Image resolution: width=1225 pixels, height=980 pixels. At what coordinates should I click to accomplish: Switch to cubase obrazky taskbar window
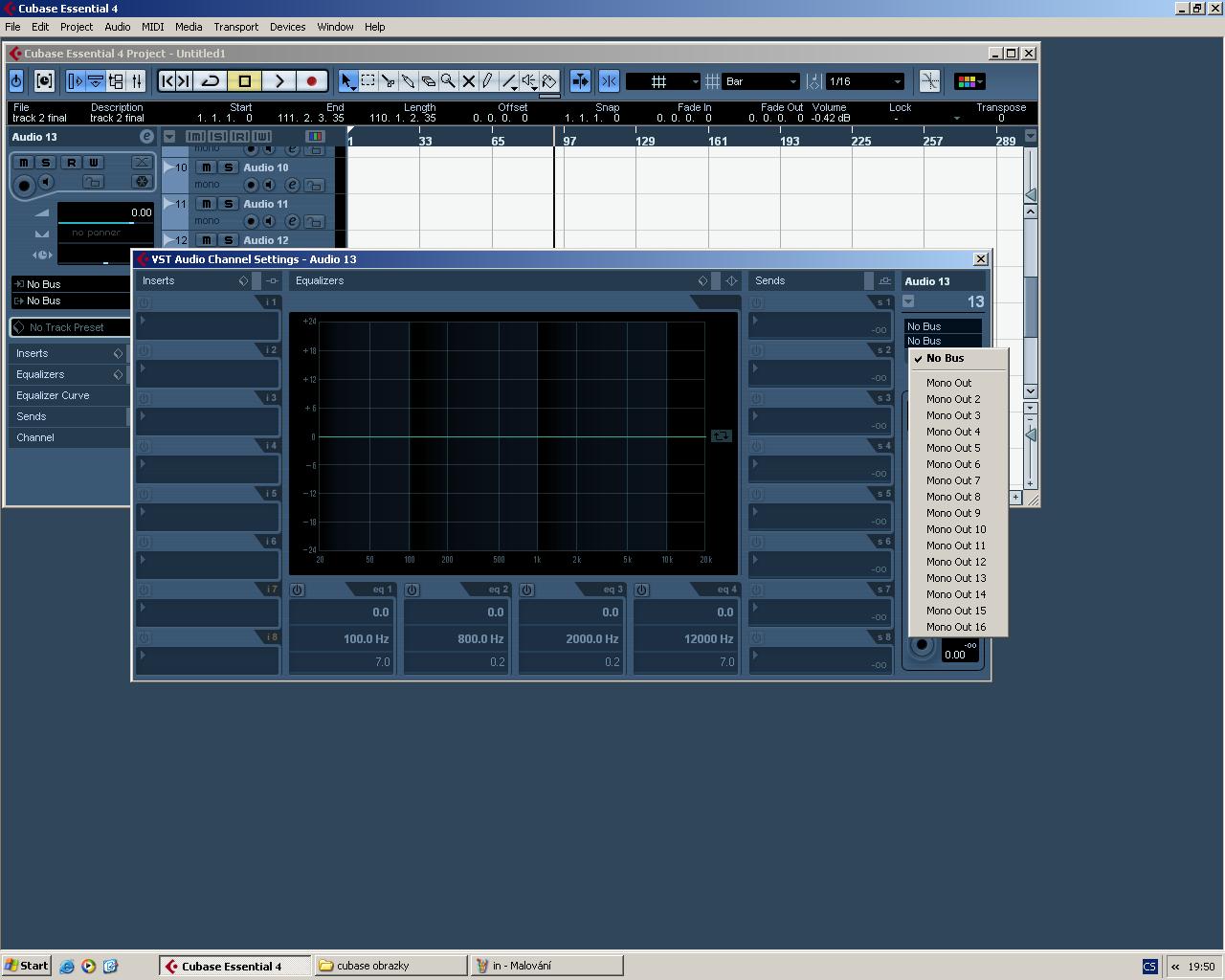tap(390, 966)
